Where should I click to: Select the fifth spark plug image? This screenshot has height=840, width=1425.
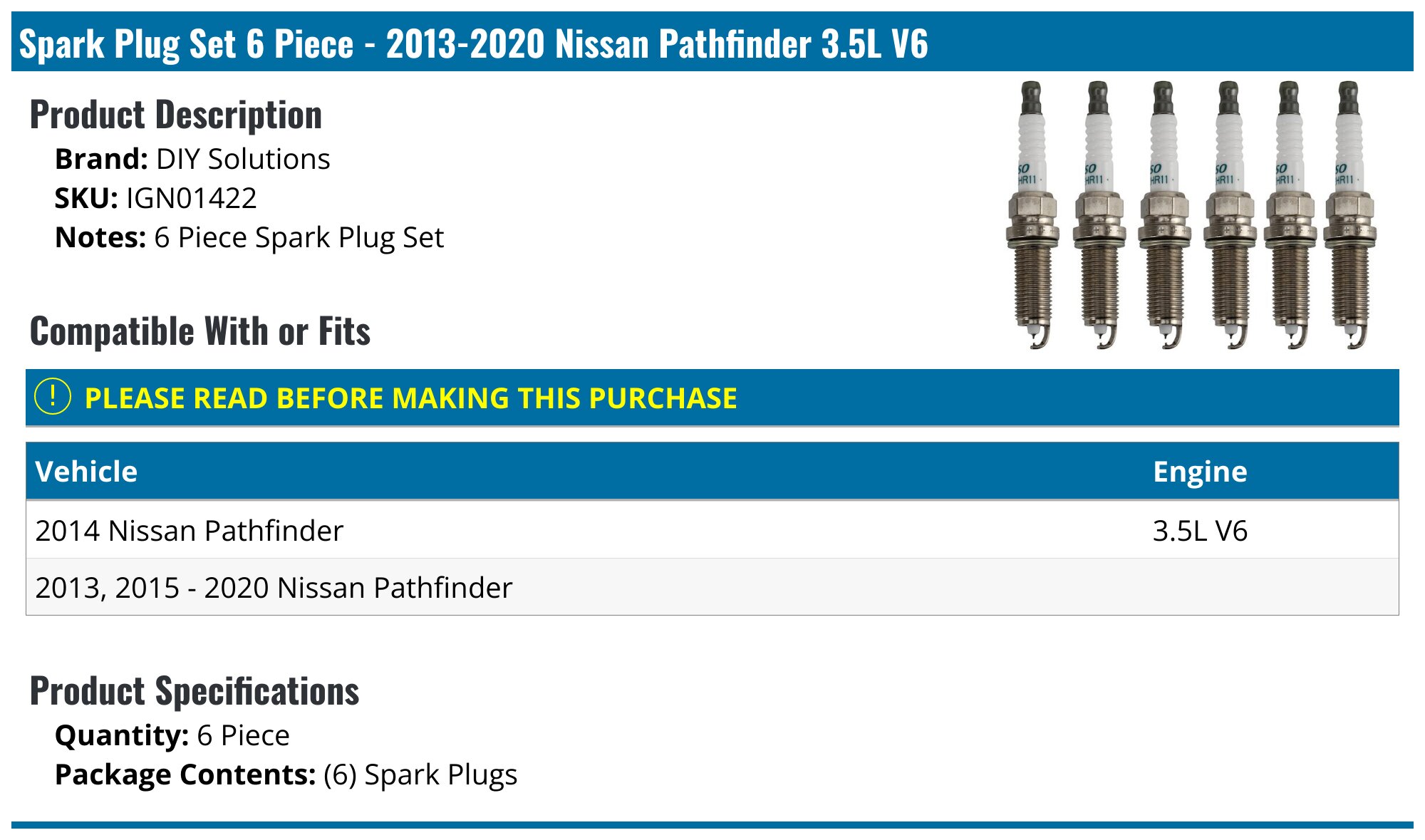(1290, 215)
